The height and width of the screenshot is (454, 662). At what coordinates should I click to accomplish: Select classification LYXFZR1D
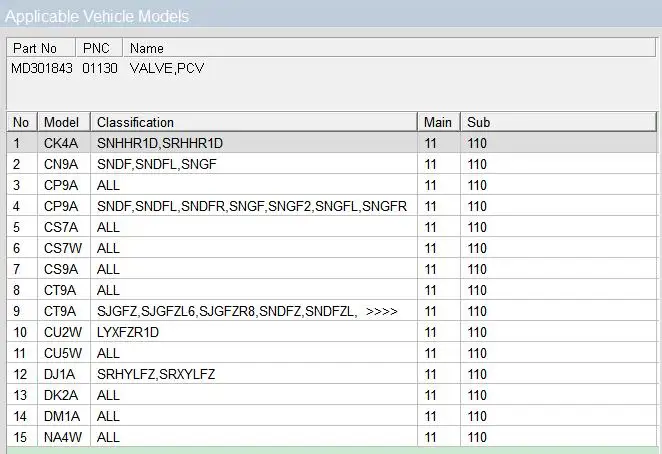tap(128, 332)
